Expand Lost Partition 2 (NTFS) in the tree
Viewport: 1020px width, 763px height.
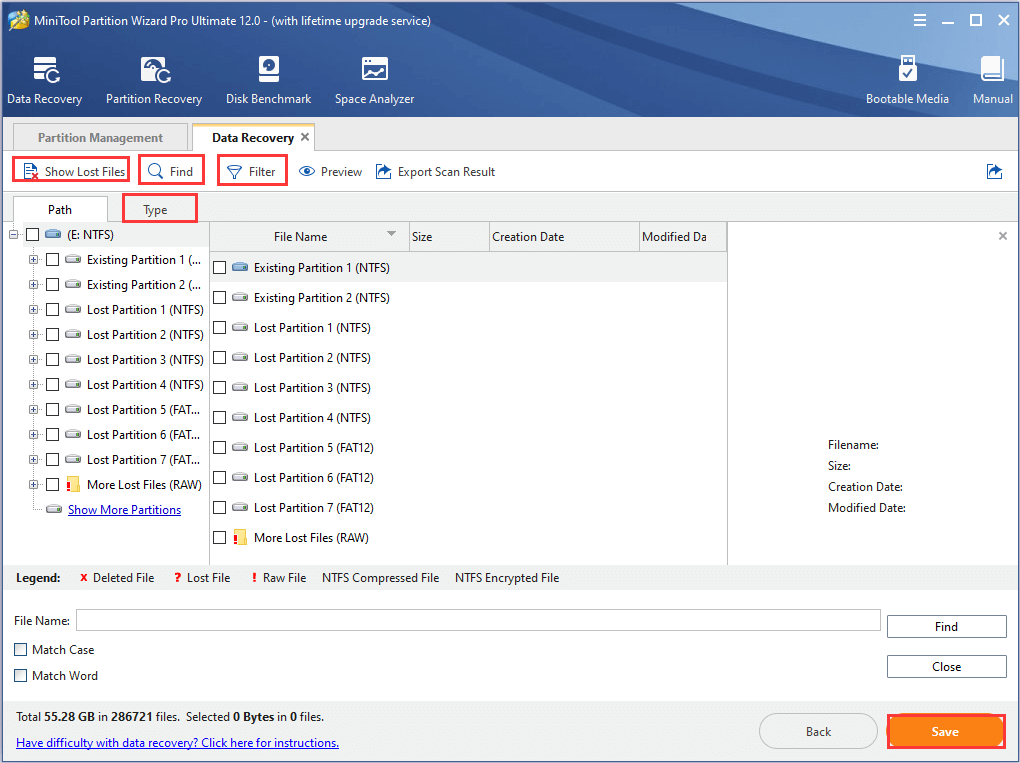pyautogui.click(x=33, y=334)
